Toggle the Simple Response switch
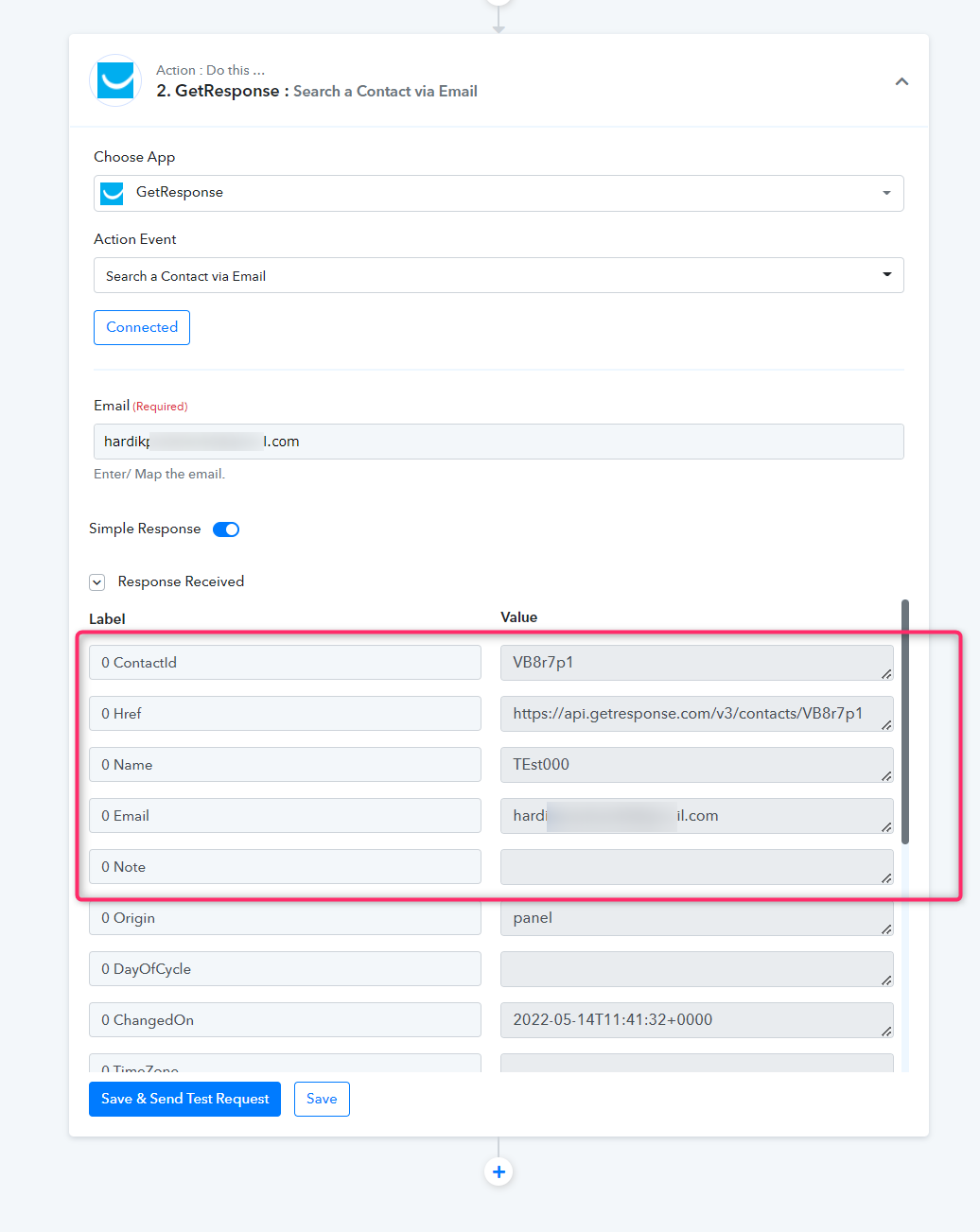Screen dimensions: 980x1232 pyautogui.click(x=226, y=529)
